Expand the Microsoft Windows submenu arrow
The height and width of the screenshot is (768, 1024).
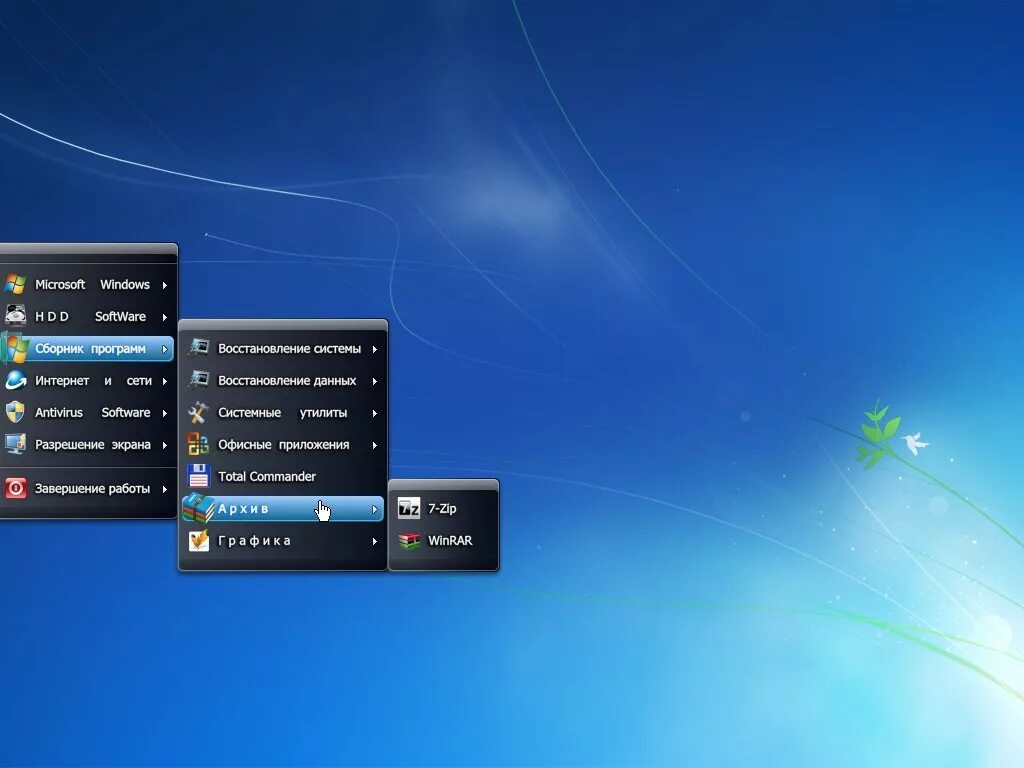point(165,285)
